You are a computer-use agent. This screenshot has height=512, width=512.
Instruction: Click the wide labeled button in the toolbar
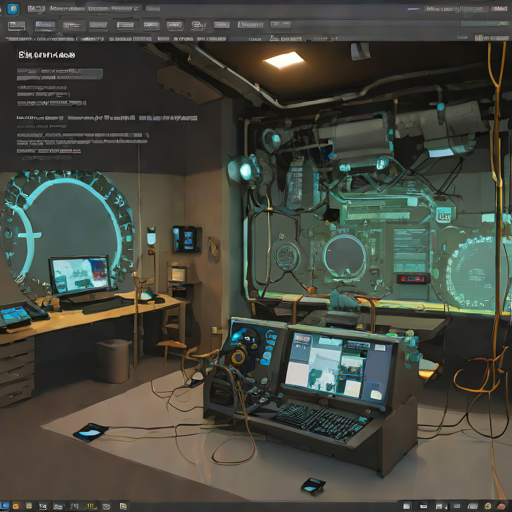pos(250,25)
